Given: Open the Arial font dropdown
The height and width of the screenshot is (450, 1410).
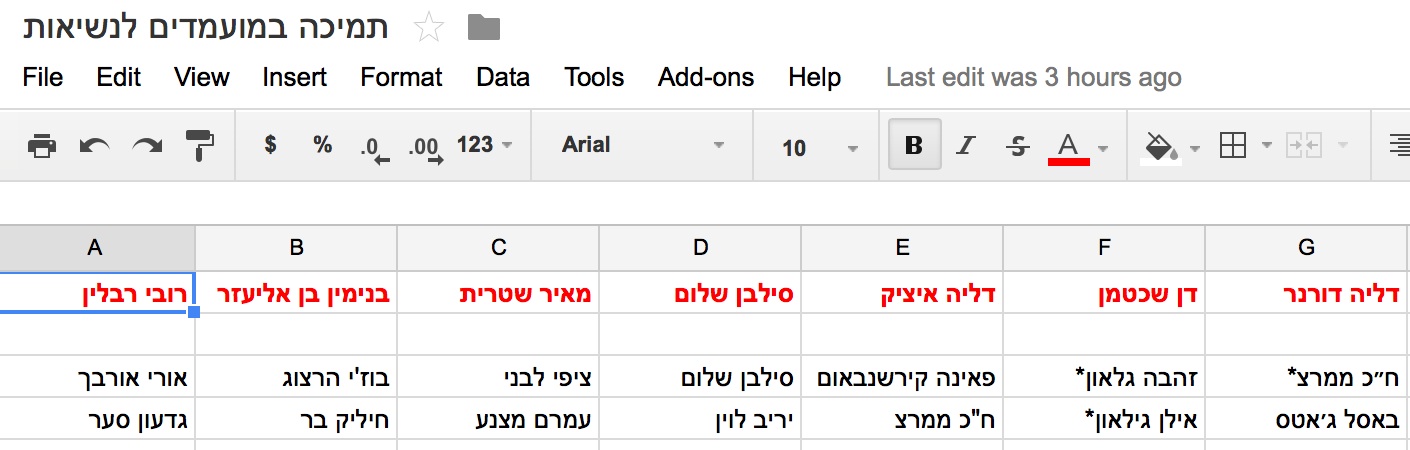Looking at the screenshot, I should click(x=641, y=145).
